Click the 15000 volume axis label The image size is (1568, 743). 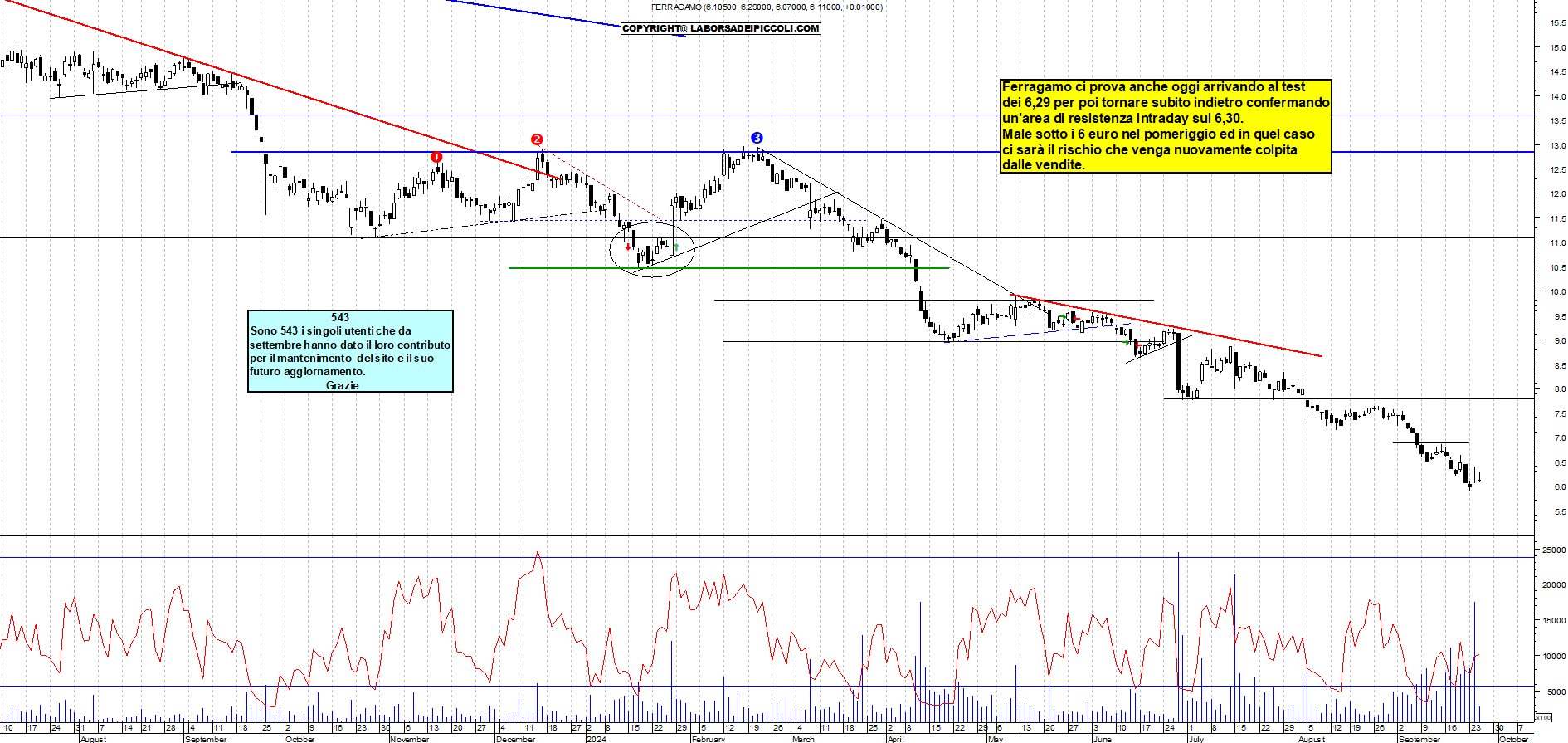[1553, 620]
